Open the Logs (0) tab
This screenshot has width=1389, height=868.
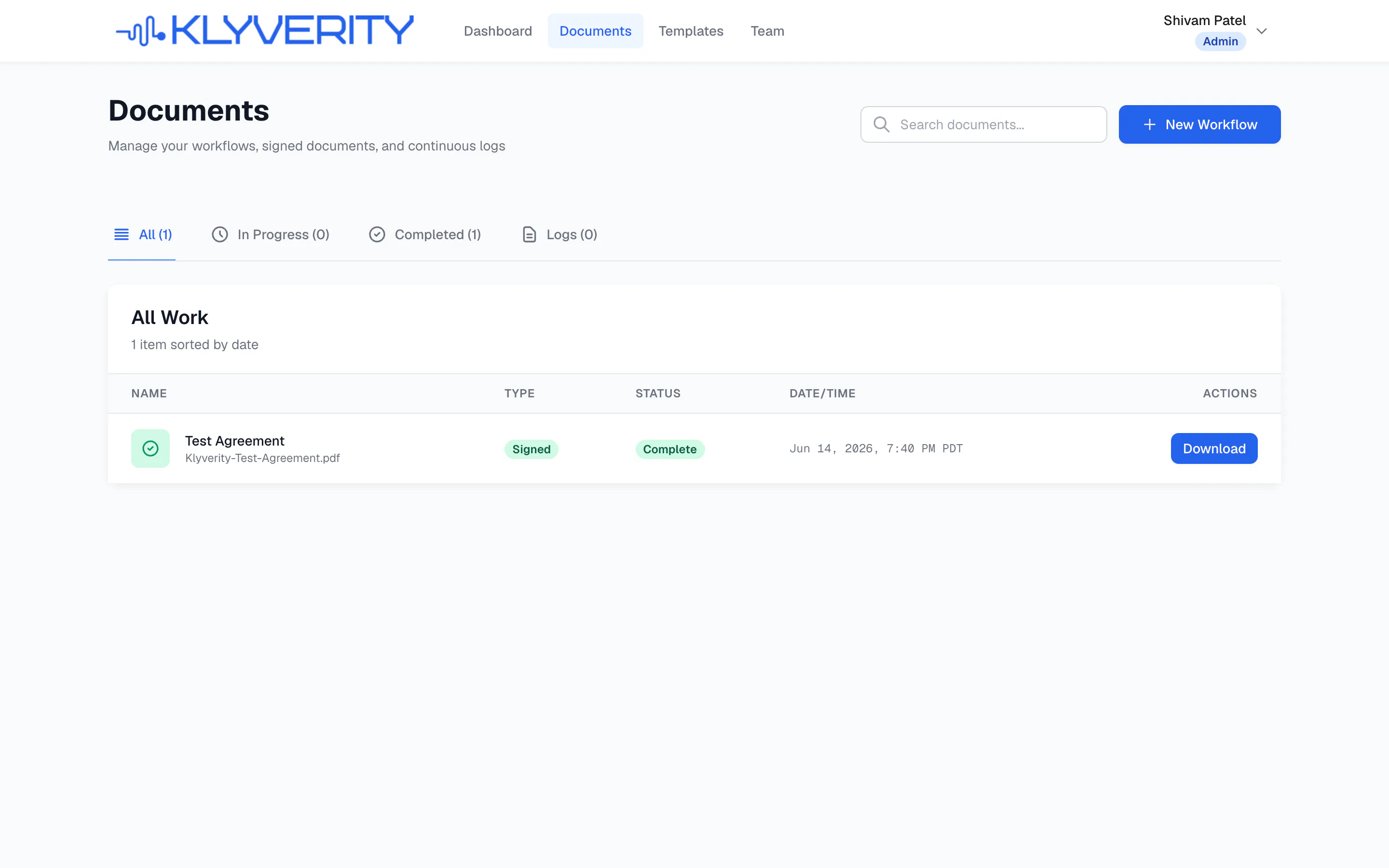coord(559,235)
